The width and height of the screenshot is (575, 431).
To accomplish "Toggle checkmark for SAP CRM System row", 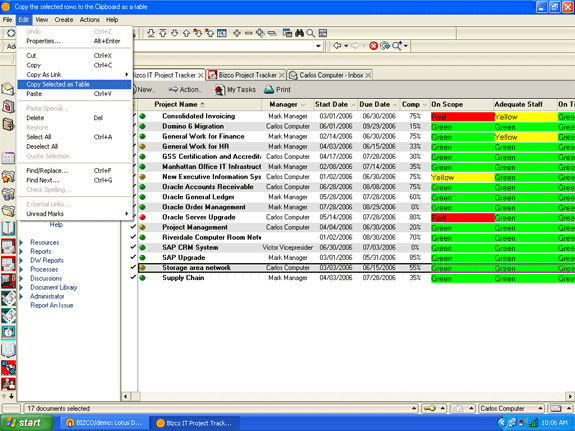I will (133, 247).
